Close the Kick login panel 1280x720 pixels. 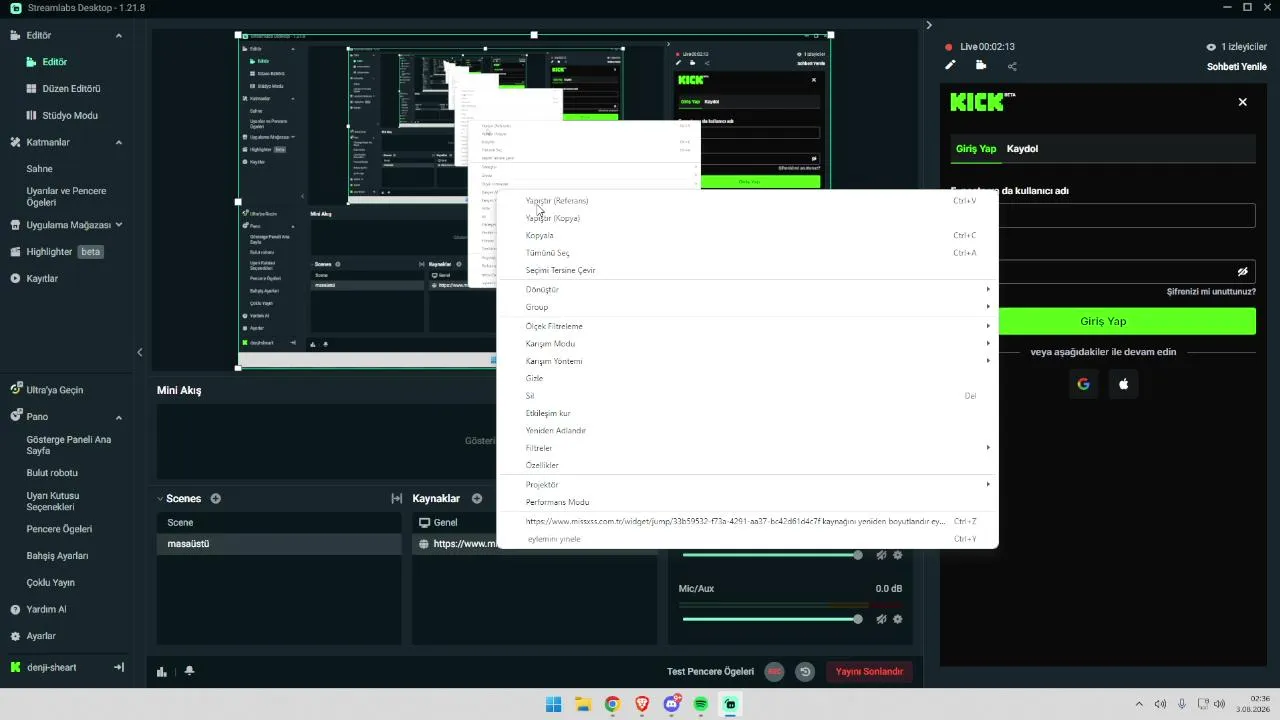click(x=1243, y=102)
